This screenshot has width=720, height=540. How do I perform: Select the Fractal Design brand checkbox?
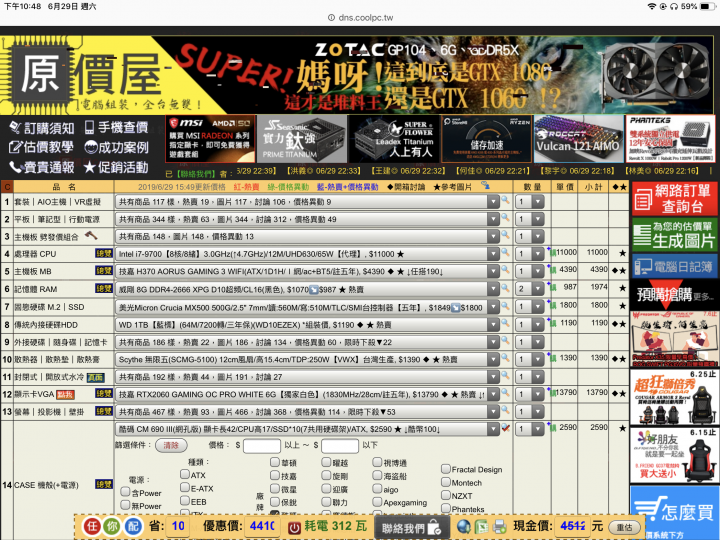pyautogui.click(x=445, y=469)
